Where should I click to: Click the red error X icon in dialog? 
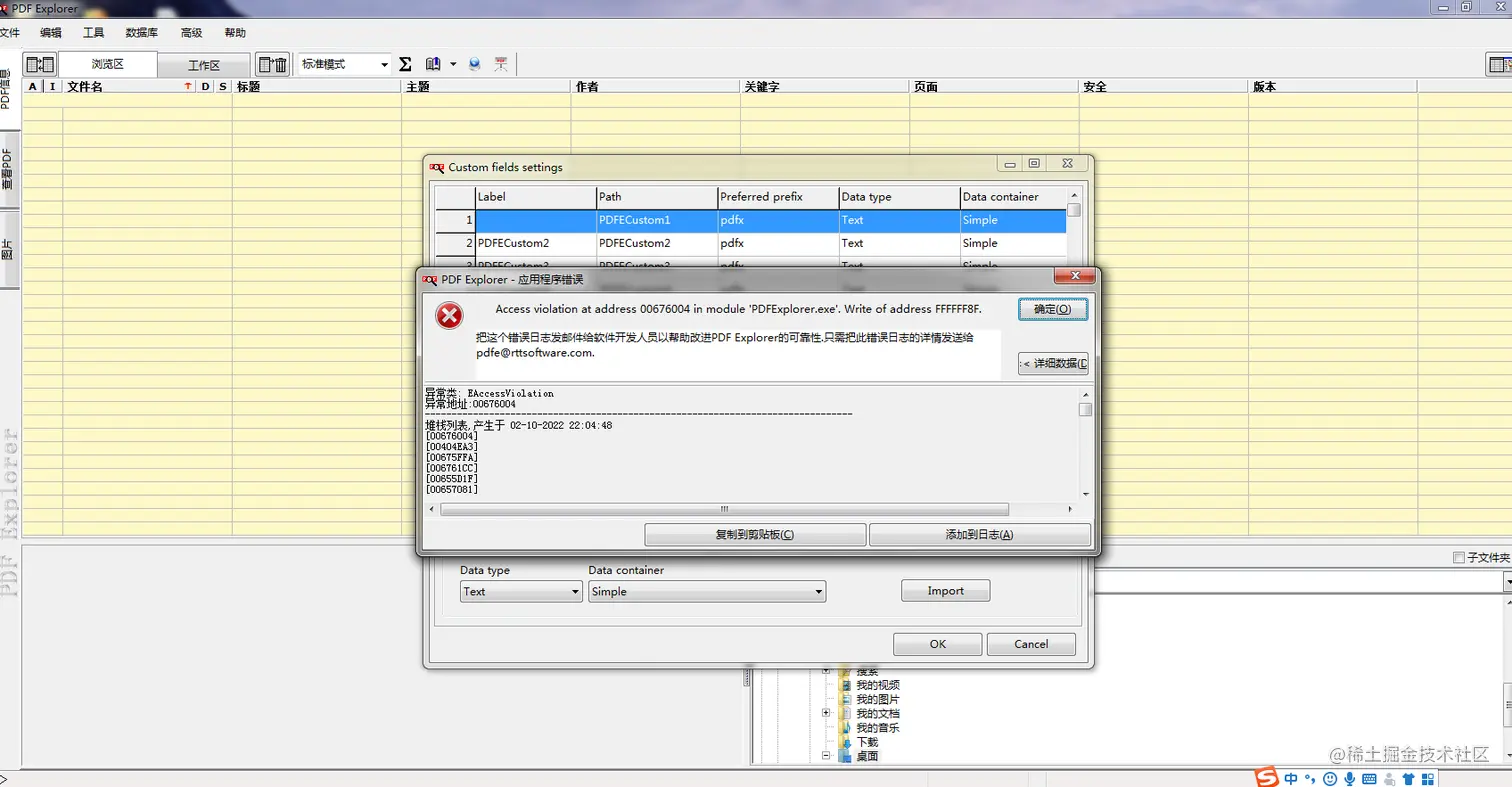450,316
